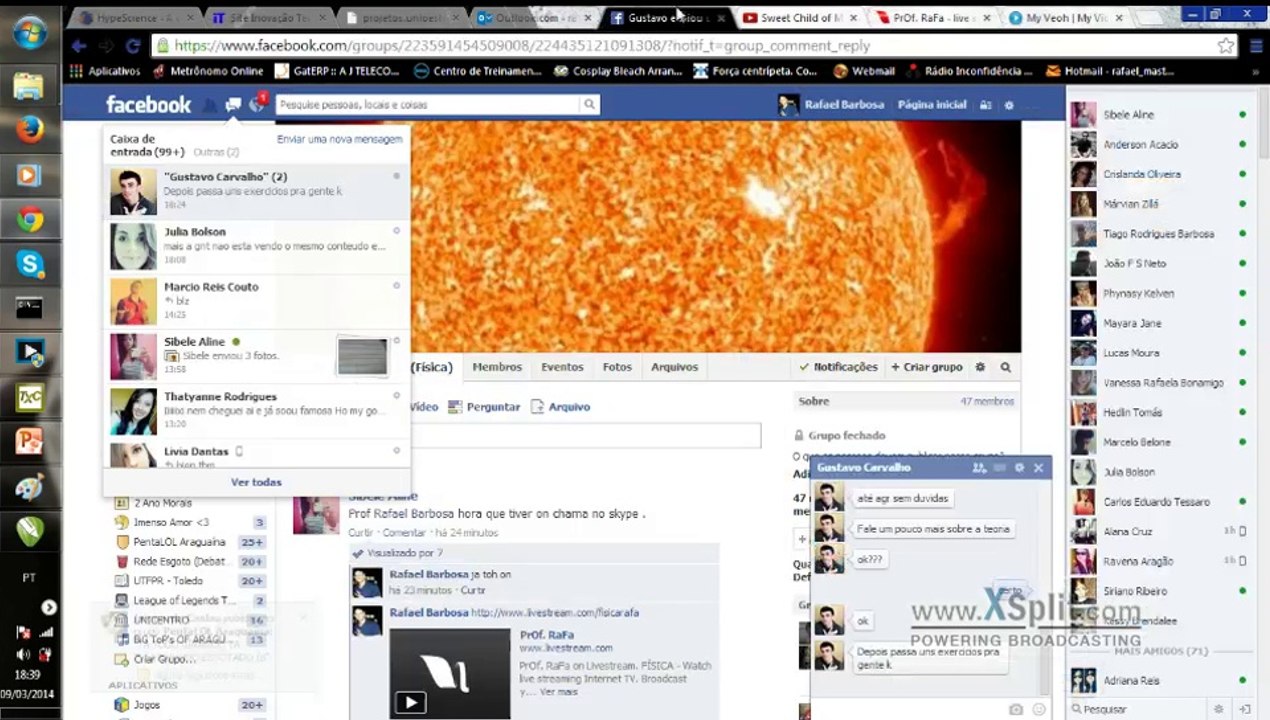
Task: Click the Pesquisar chat search field
Action: pyautogui.click(x=1140, y=709)
